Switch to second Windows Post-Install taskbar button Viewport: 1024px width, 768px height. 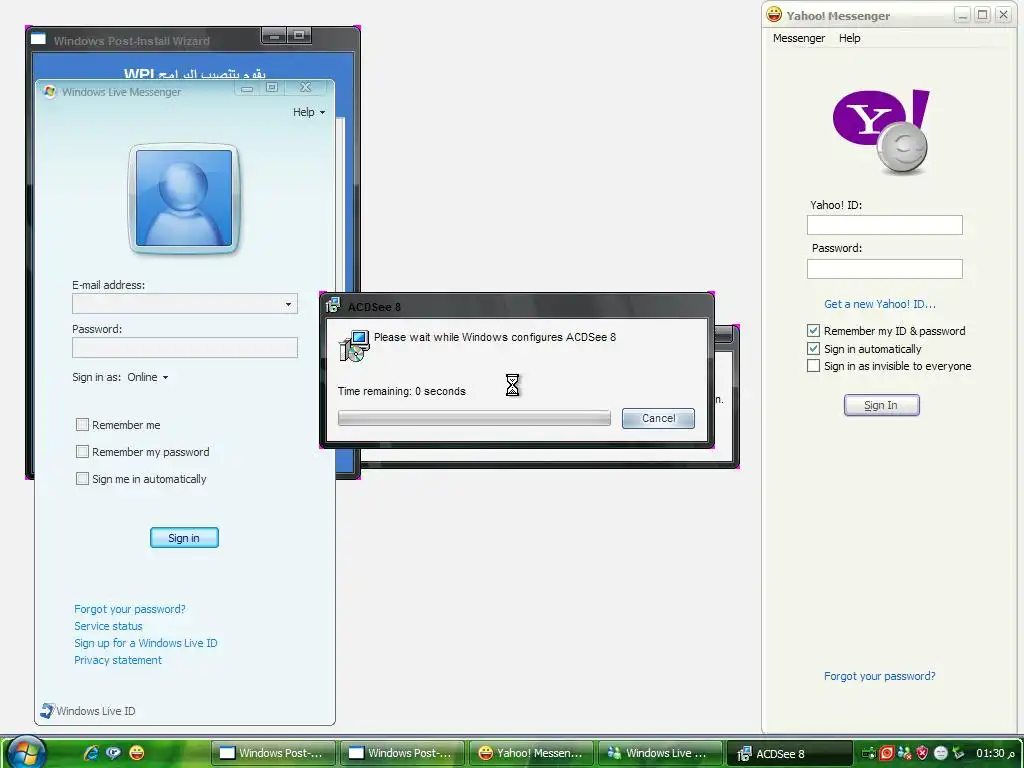(402, 753)
